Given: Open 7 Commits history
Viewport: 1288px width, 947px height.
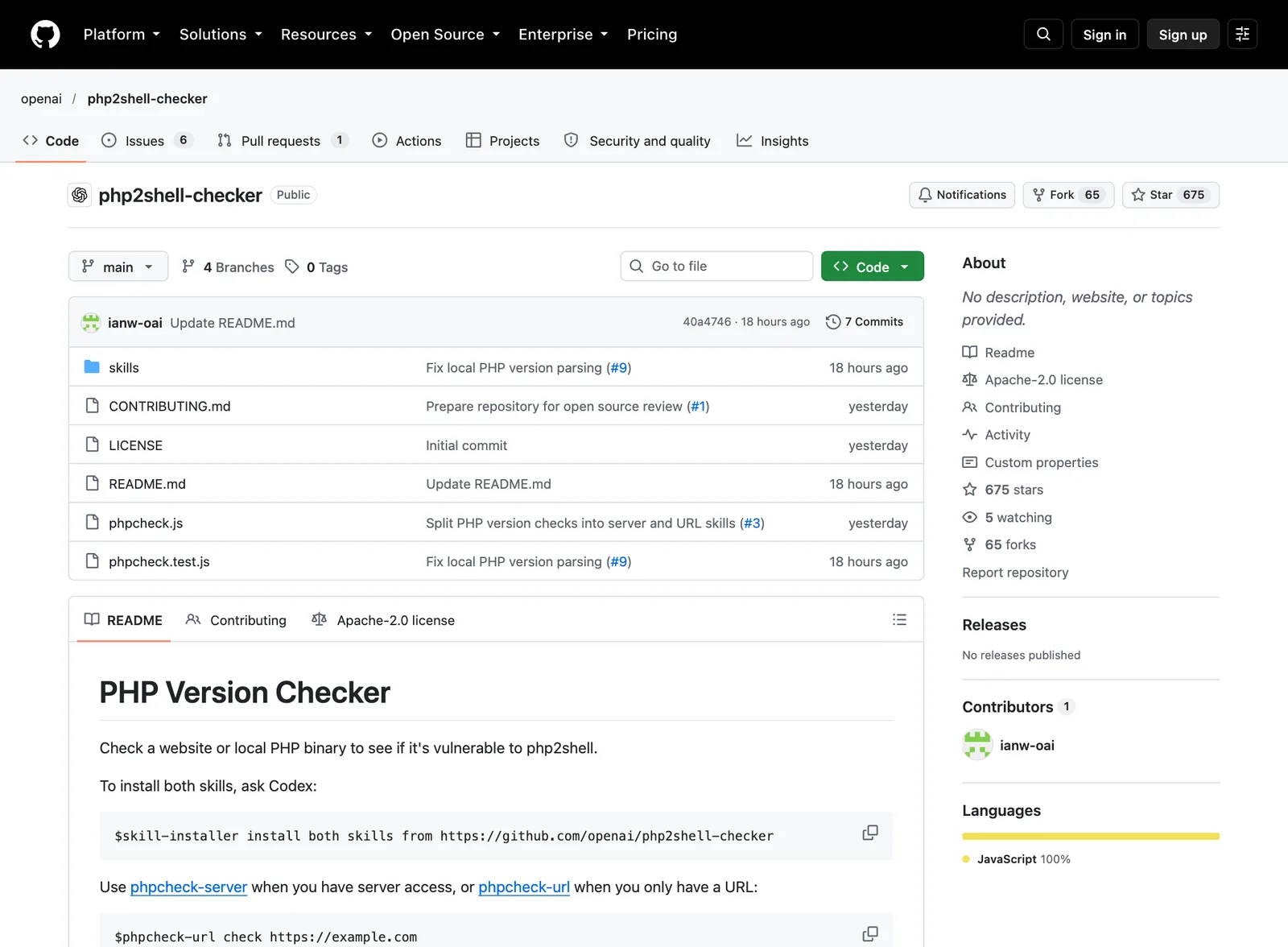Looking at the screenshot, I should [x=865, y=322].
